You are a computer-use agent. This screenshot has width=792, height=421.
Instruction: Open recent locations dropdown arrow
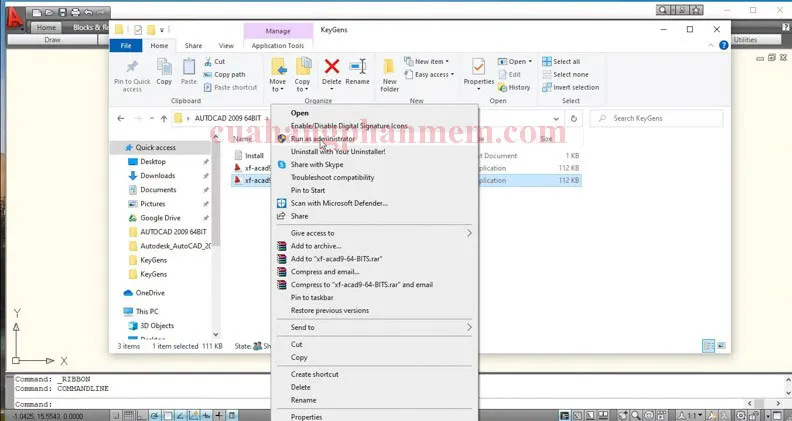coord(152,118)
